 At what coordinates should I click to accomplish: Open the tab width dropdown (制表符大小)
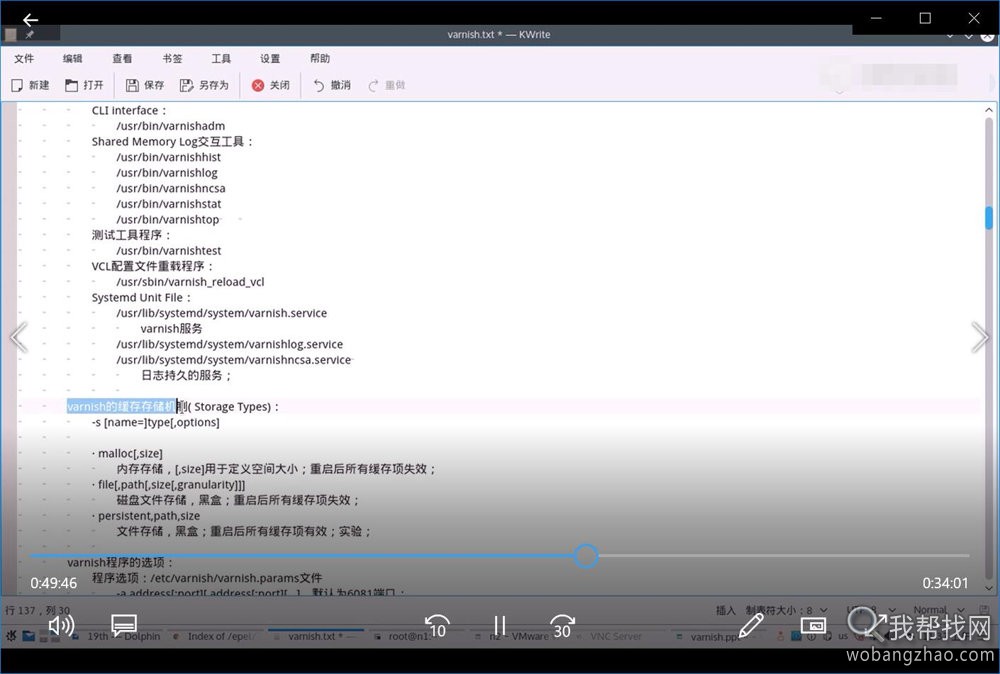786,610
